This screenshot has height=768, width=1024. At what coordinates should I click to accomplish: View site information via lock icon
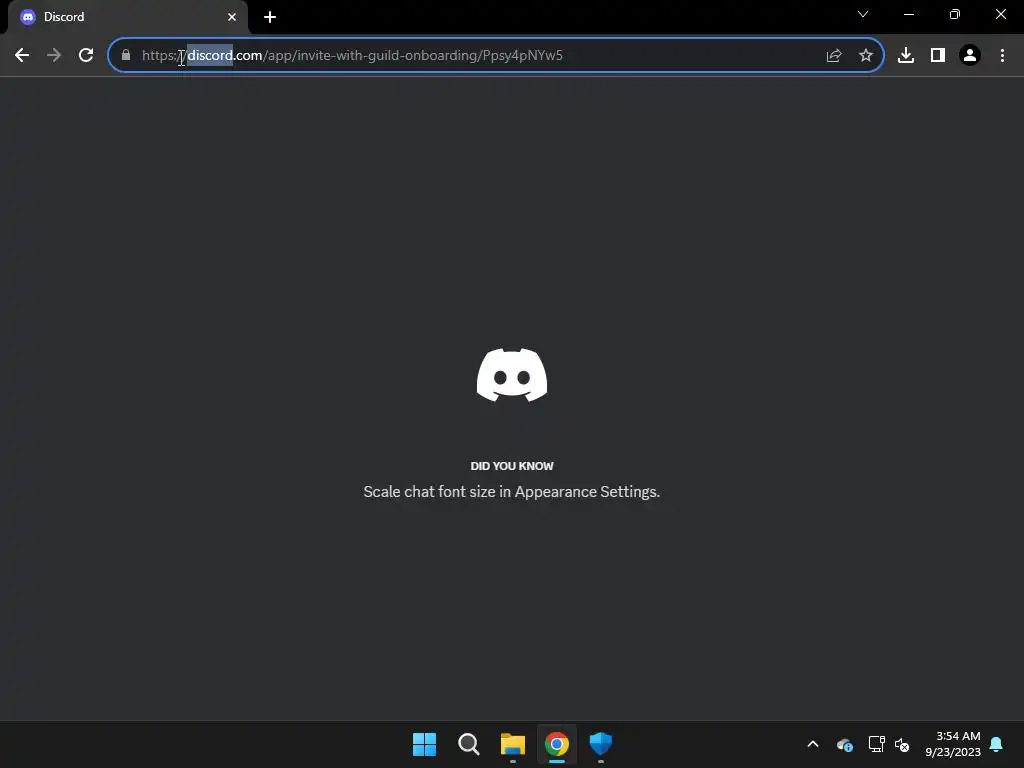126,56
